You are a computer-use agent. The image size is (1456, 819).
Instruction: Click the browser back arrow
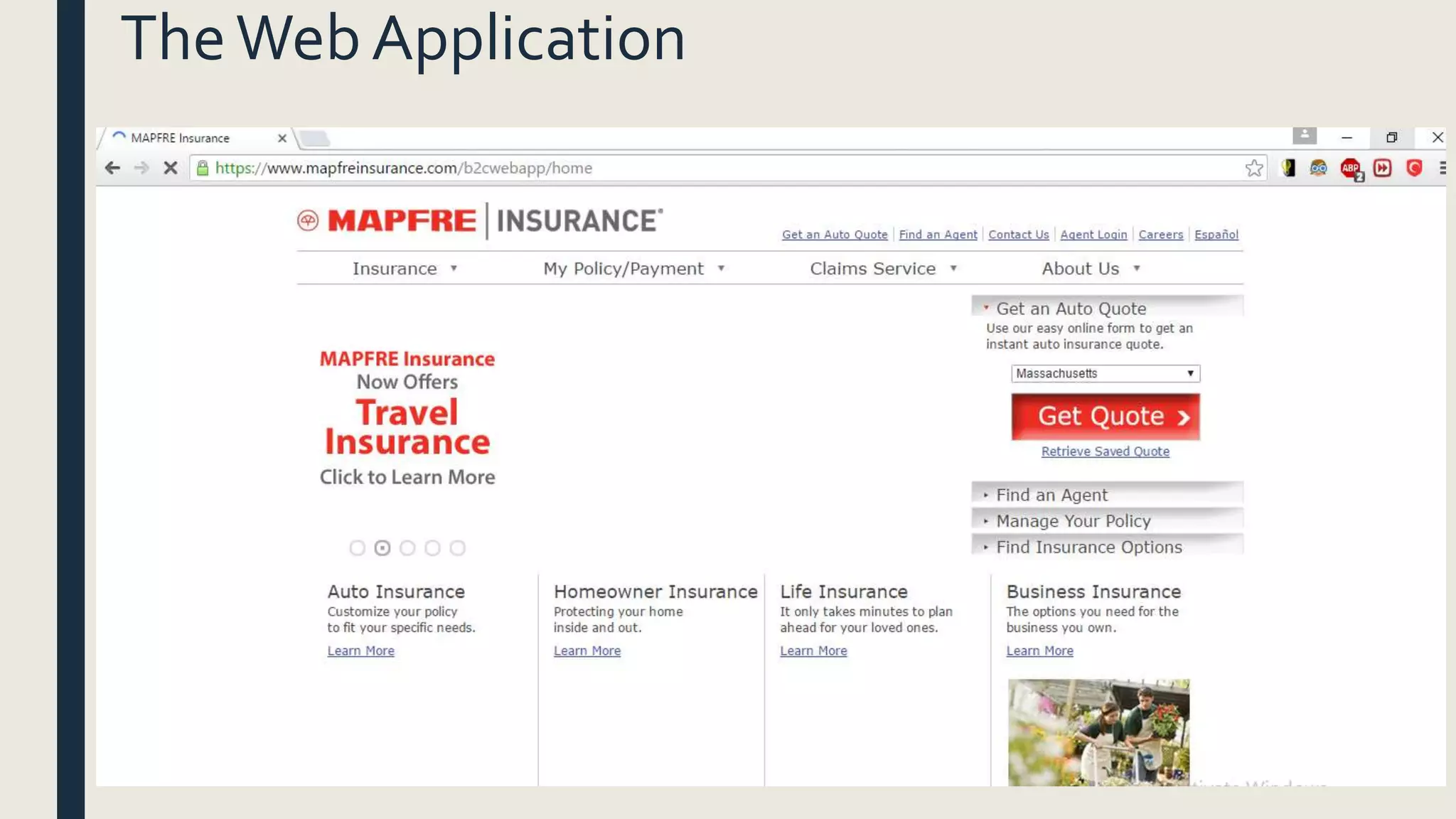[x=112, y=168]
